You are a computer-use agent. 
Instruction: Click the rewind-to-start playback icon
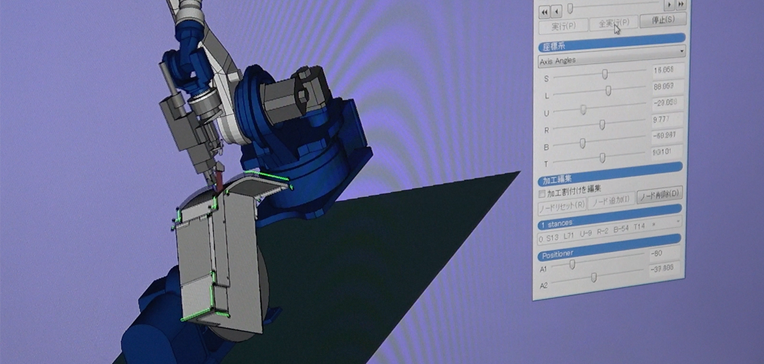point(545,11)
